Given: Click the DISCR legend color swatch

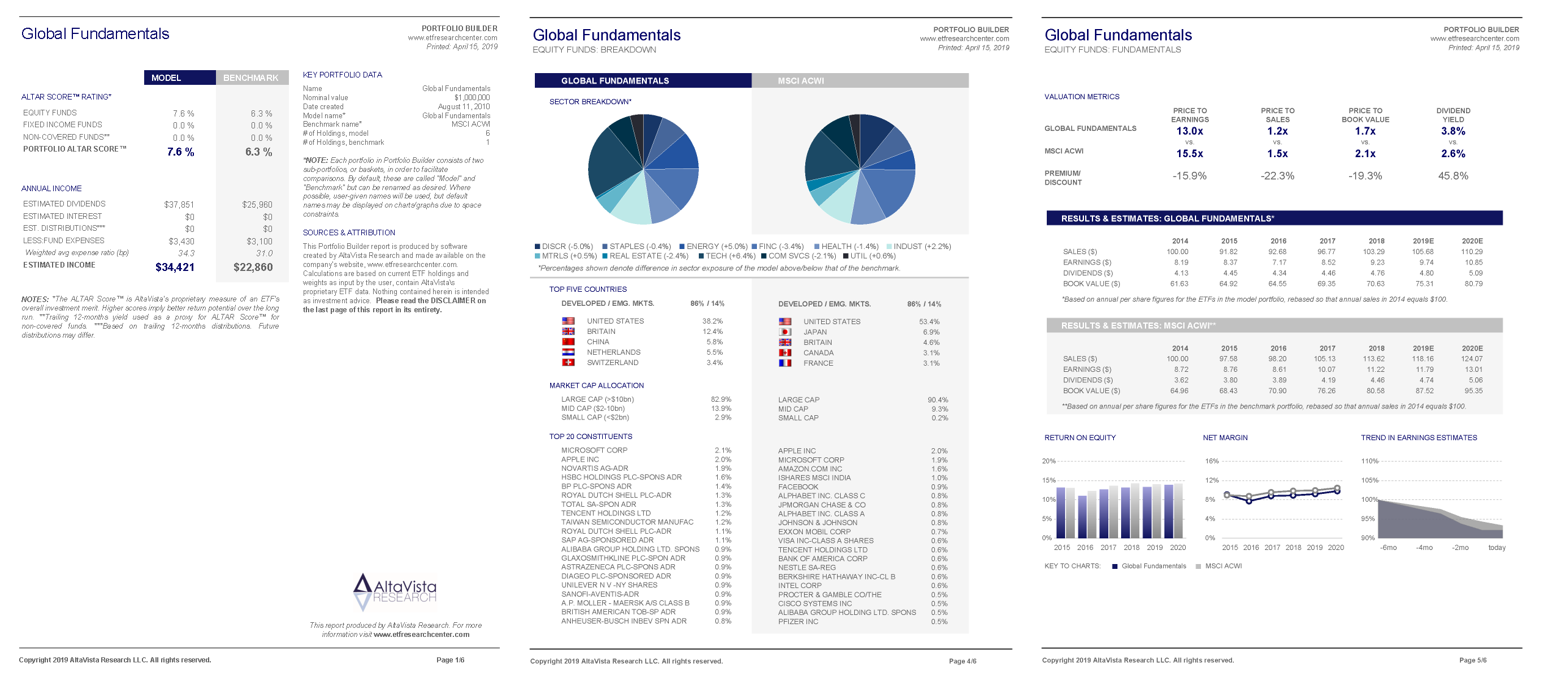Looking at the screenshot, I should coord(538,246).
